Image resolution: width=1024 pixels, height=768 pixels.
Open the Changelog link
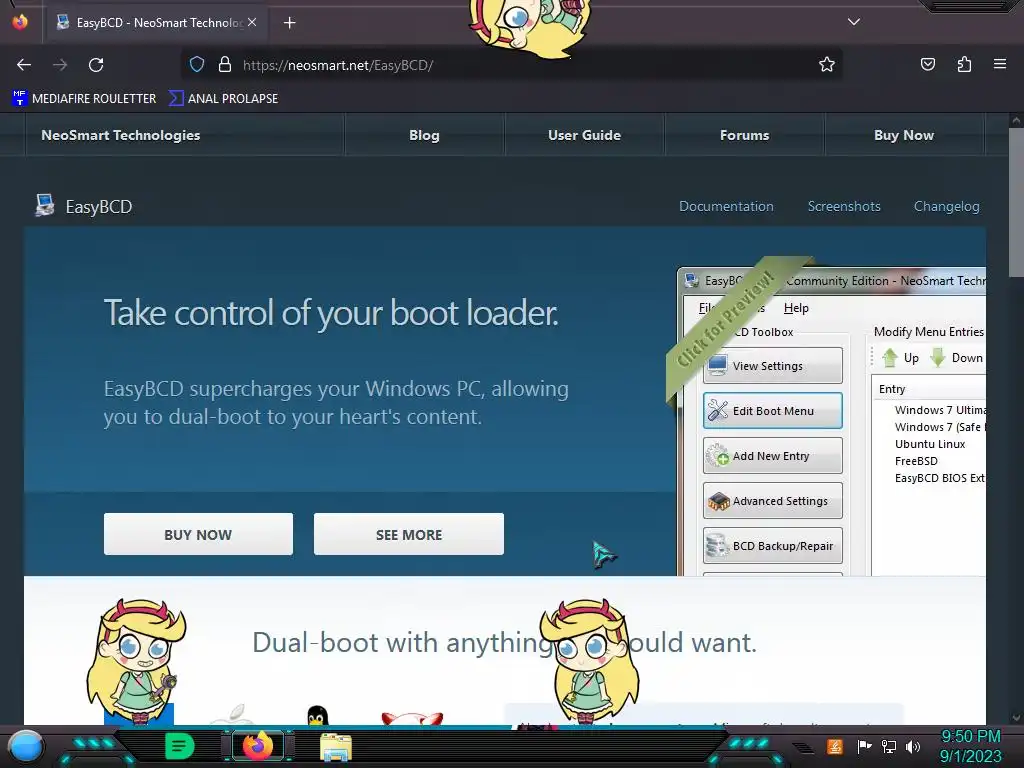[946, 206]
